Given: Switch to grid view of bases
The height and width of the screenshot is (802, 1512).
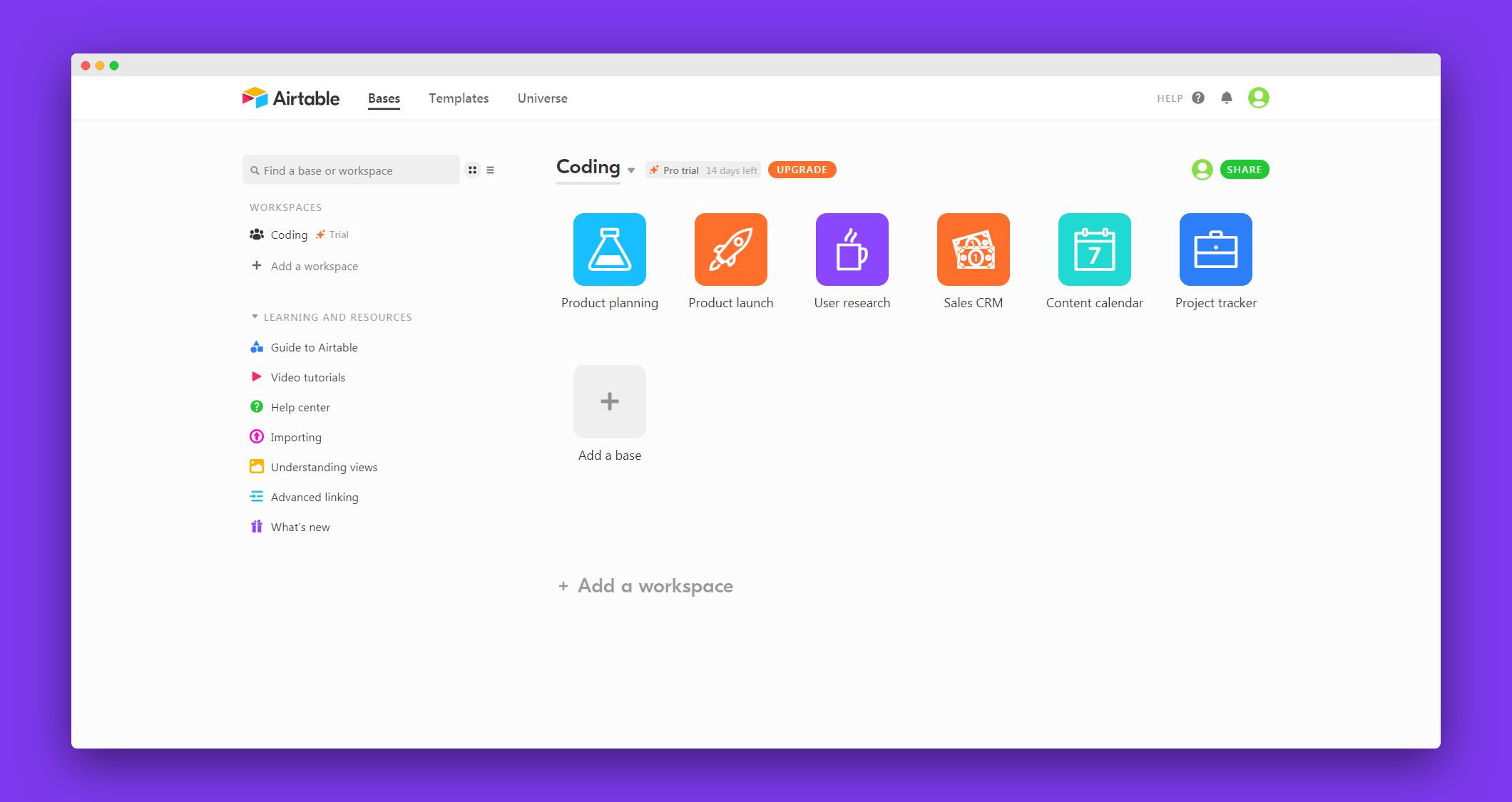Looking at the screenshot, I should [x=472, y=170].
